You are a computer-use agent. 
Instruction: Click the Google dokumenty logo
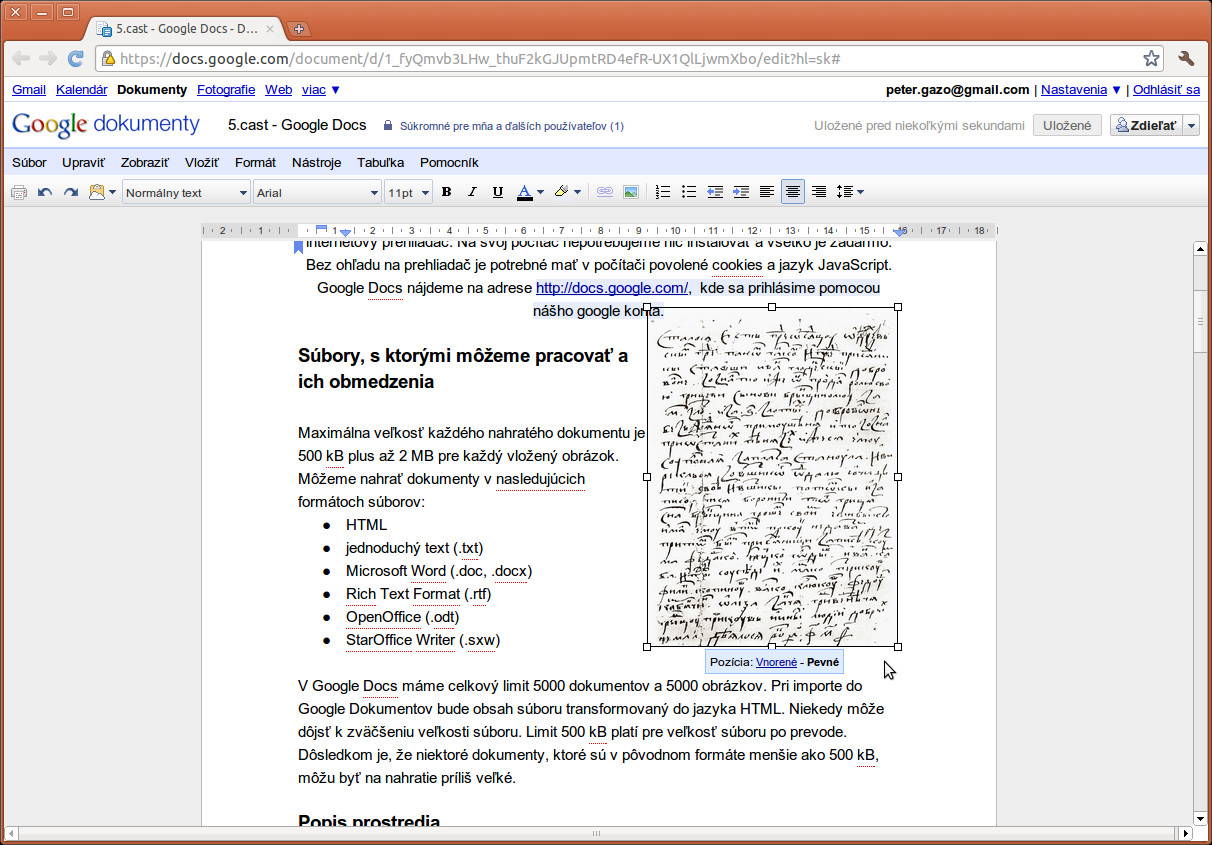pos(106,125)
